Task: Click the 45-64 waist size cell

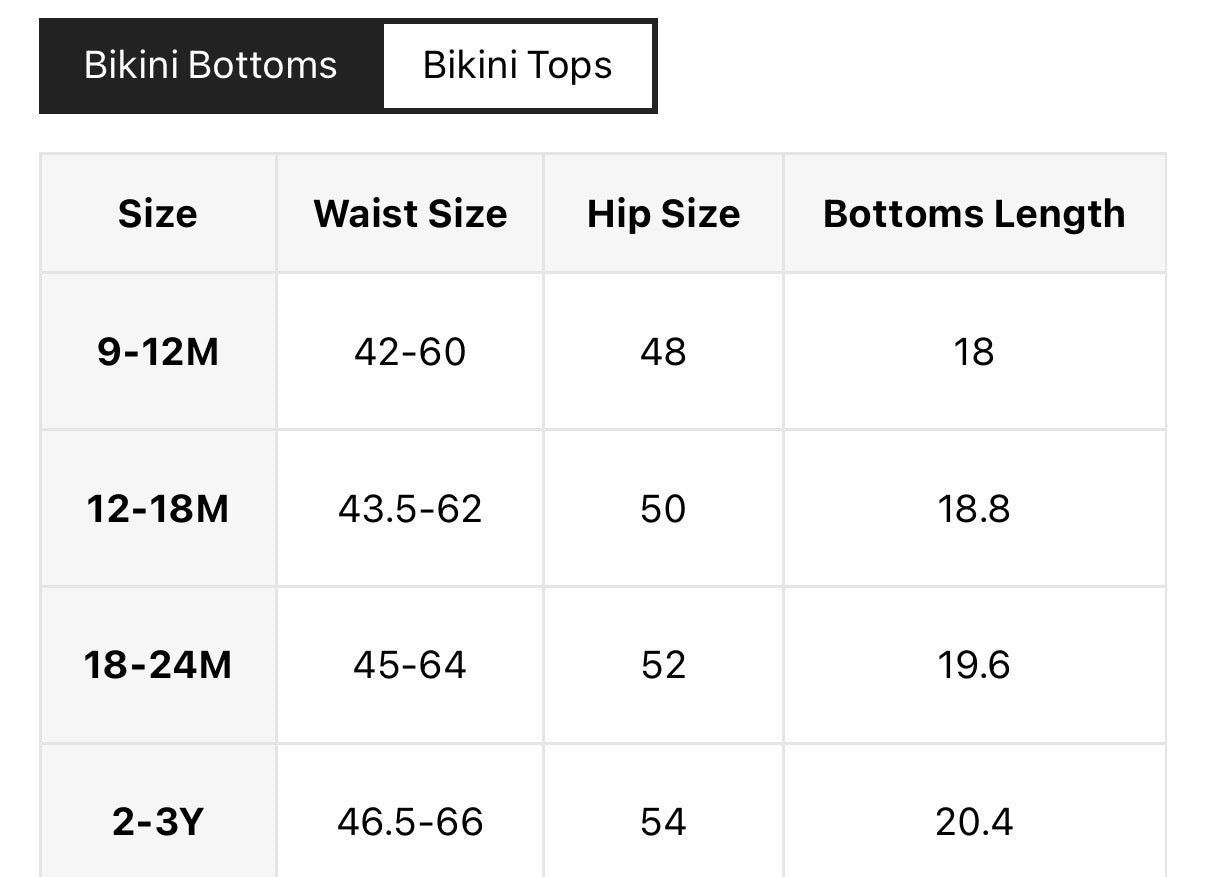Action: (410, 665)
